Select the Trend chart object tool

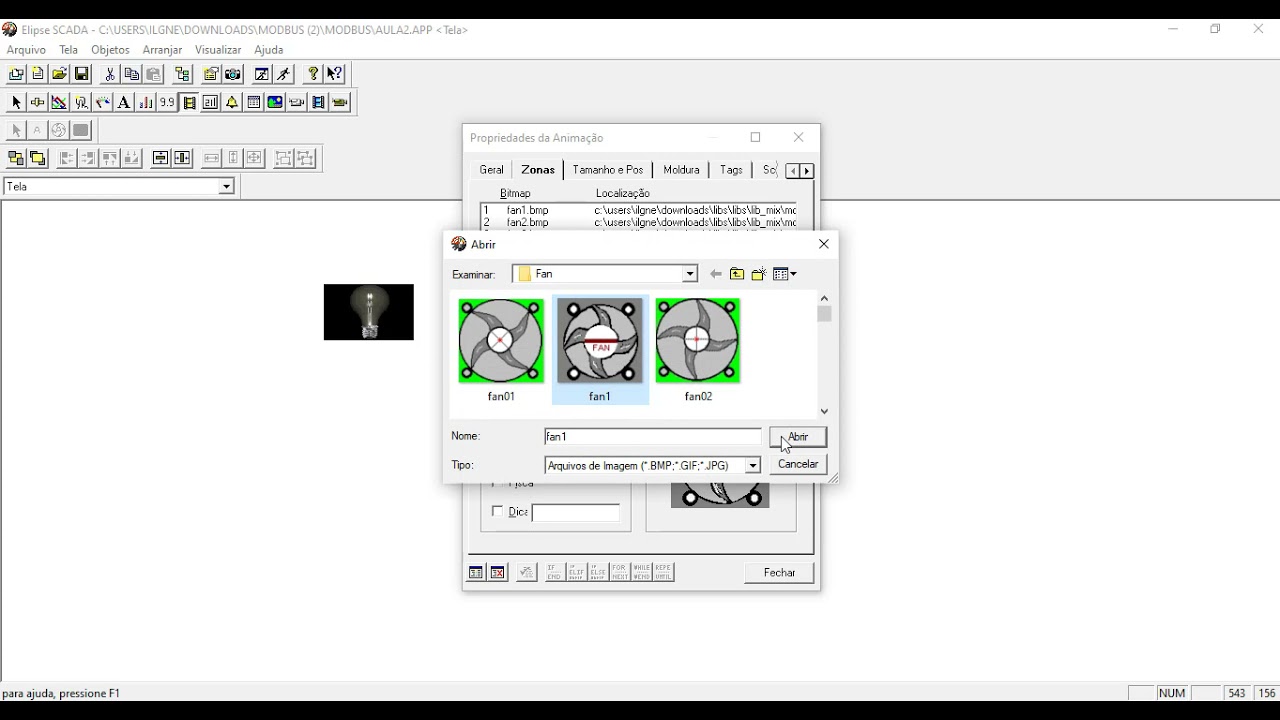(x=60, y=102)
